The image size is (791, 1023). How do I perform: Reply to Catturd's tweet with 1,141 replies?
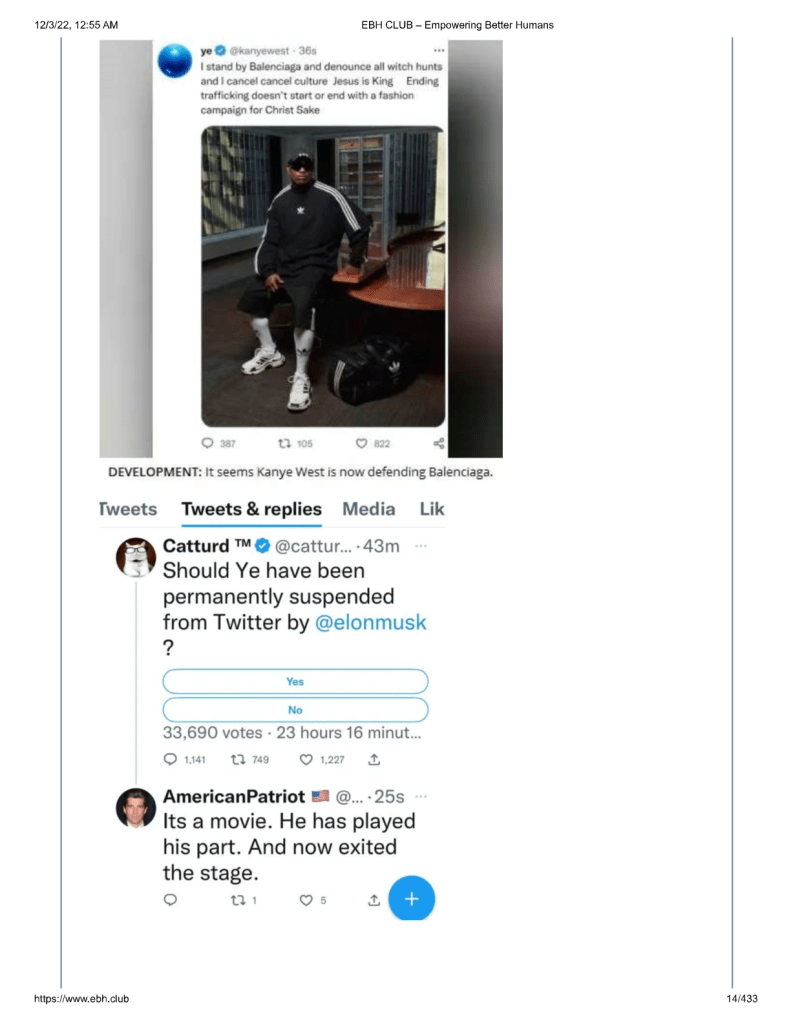click(169, 759)
